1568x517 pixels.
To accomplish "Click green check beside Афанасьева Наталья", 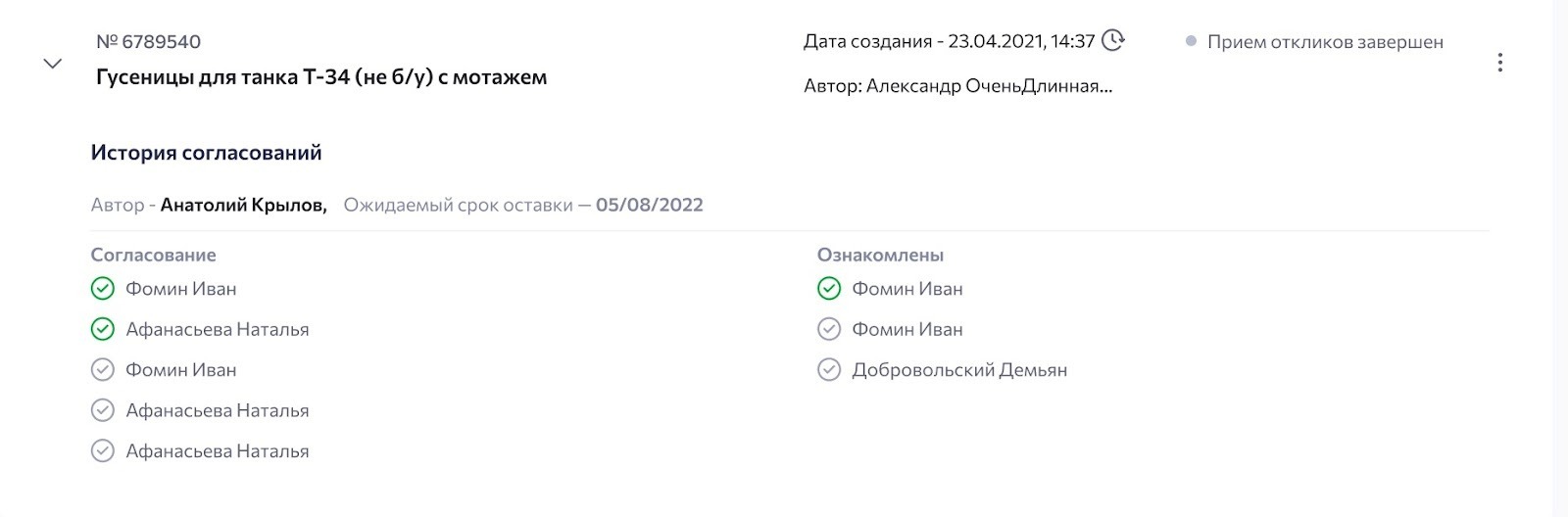I will [x=103, y=329].
